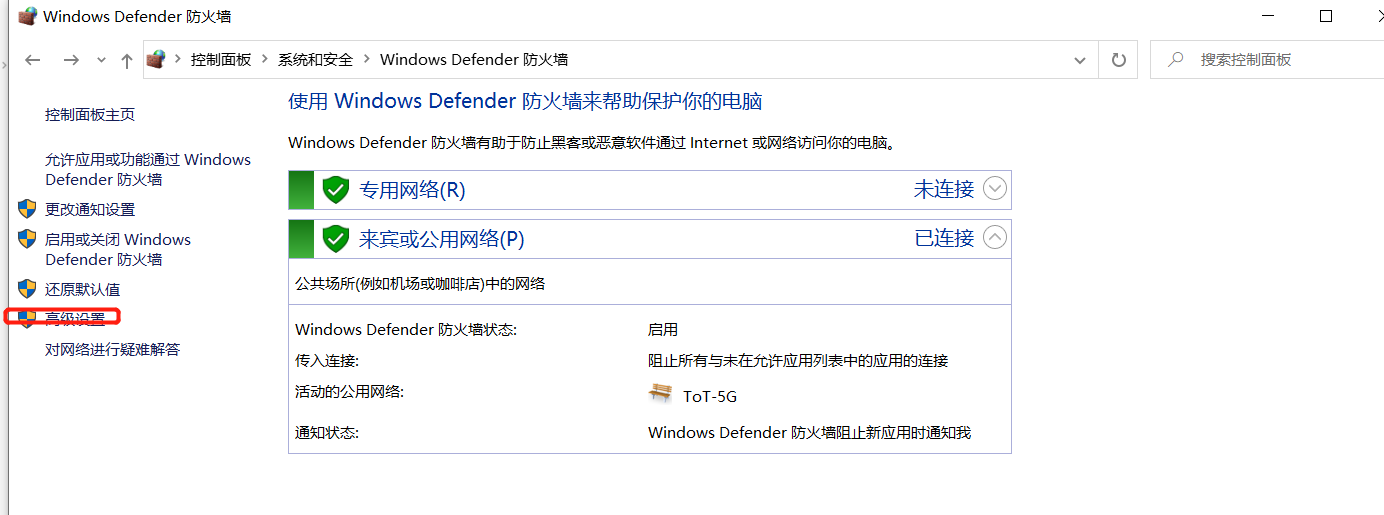Click the shield icon beside 启用或关闭 Windows Defender 防火墙
Image resolution: width=1384 pixels, height=515 pixels.
coord(27,239)
